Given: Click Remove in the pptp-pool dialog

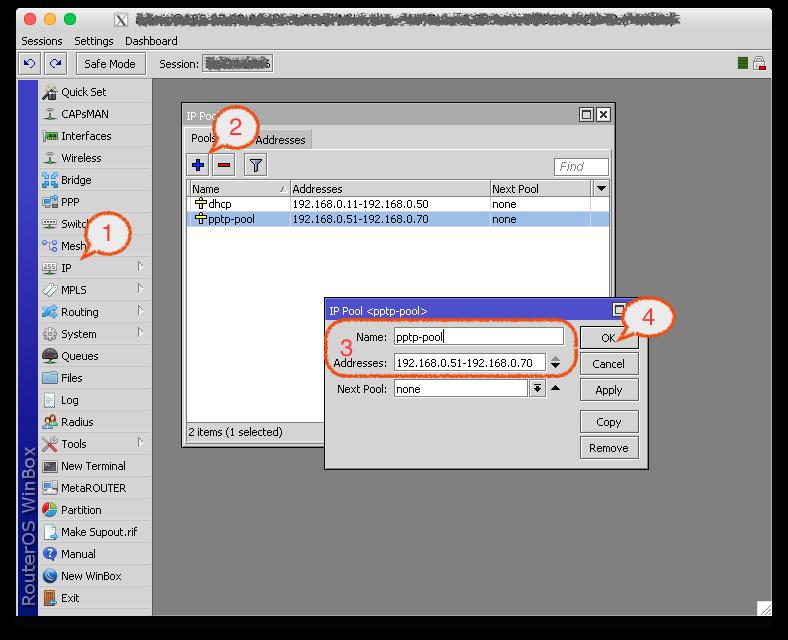Looking at the screenshot, I should click(609, 448).
